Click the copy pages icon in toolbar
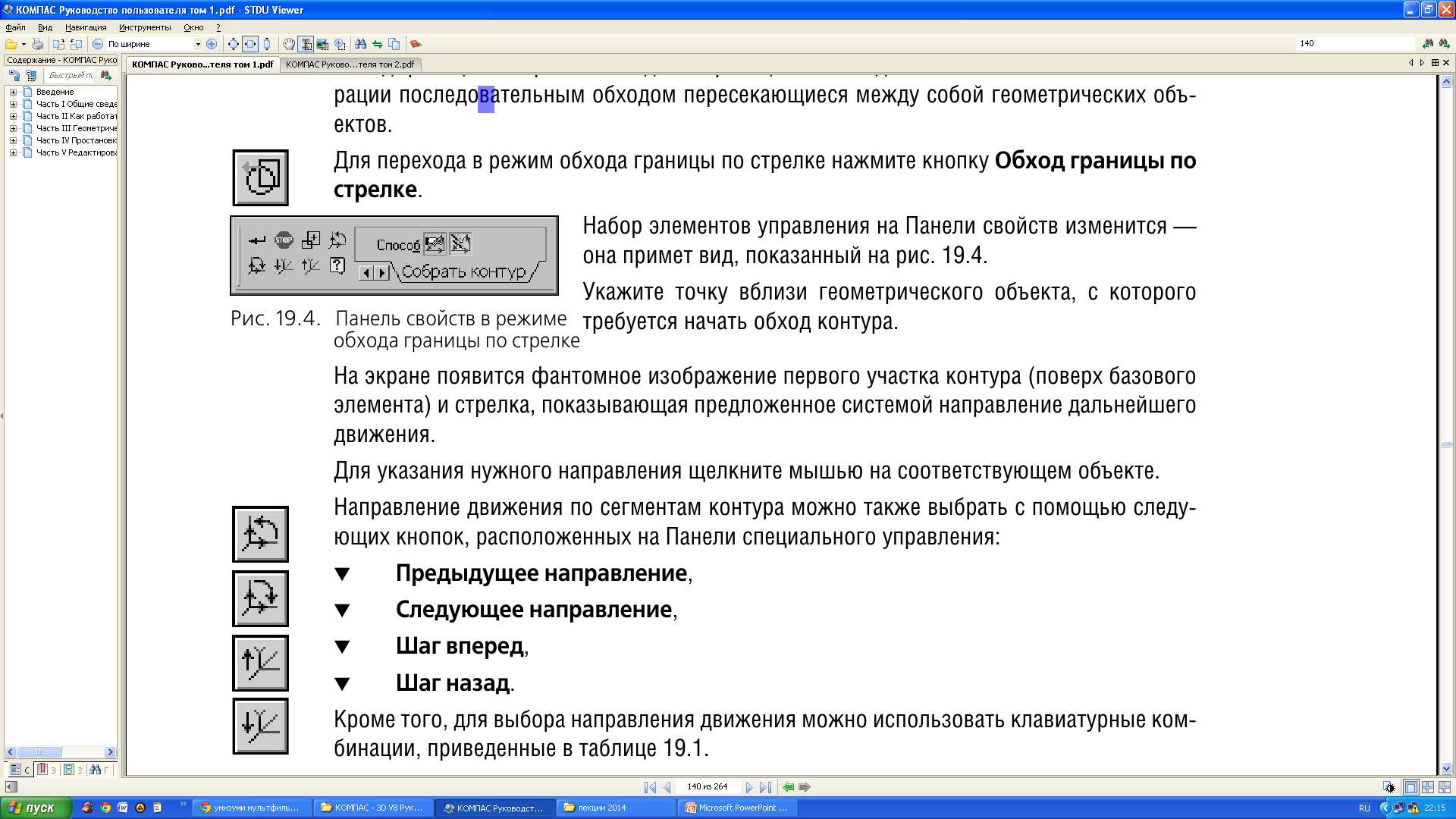Viewport: 1456px width, 819px height. click(x=394, y=44)
